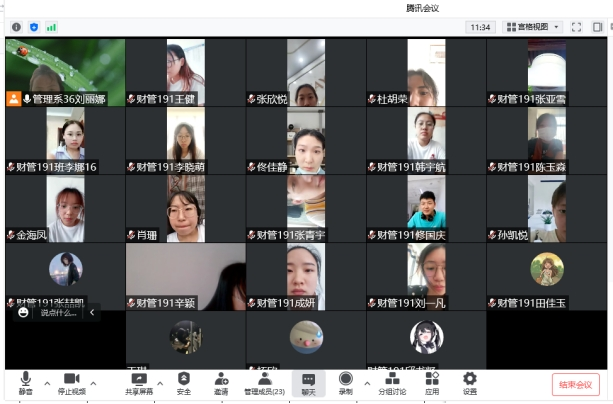This screenshot has height=404, width=613.
Task: Open the 安全 security options
Action: click(183, 383)
